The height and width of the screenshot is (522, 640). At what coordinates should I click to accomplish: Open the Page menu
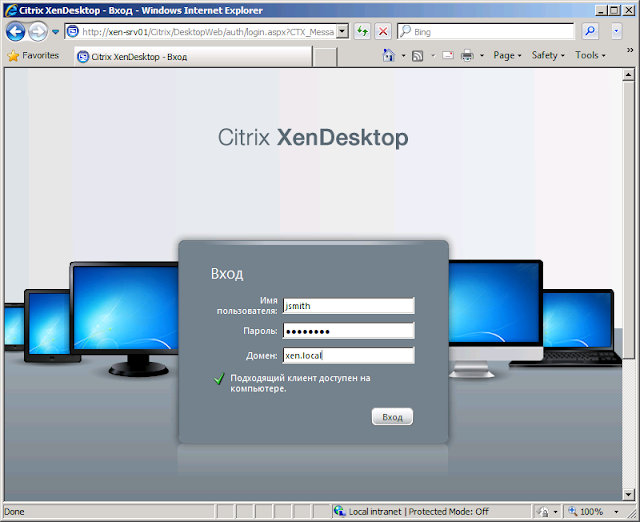click(507, 56)
